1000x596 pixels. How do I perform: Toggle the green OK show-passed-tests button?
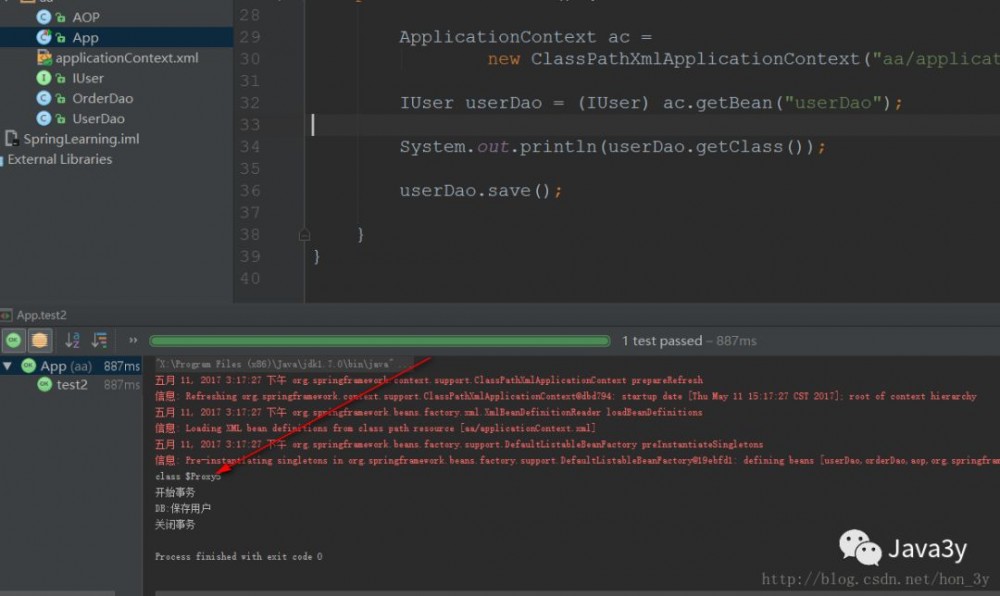[13, 340]
